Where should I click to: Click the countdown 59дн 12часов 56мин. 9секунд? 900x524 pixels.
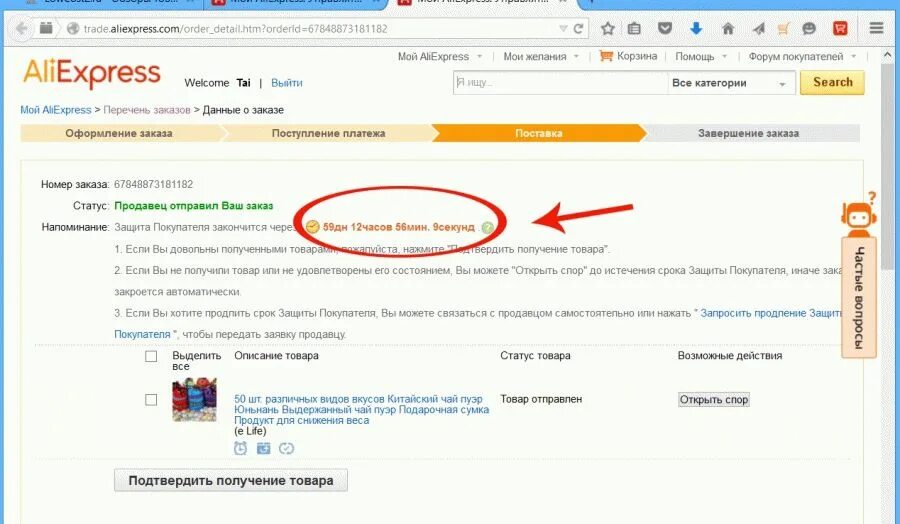399,227
